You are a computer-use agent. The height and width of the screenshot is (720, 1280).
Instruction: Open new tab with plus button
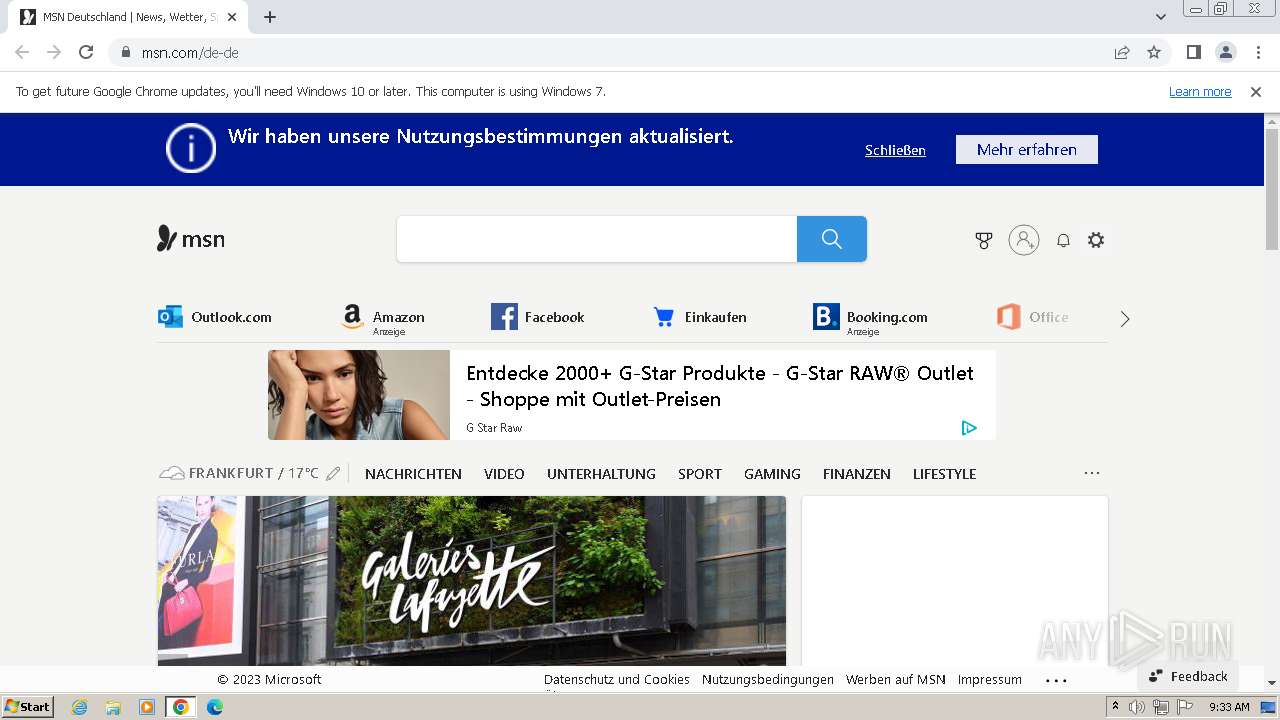pos(270,17)
